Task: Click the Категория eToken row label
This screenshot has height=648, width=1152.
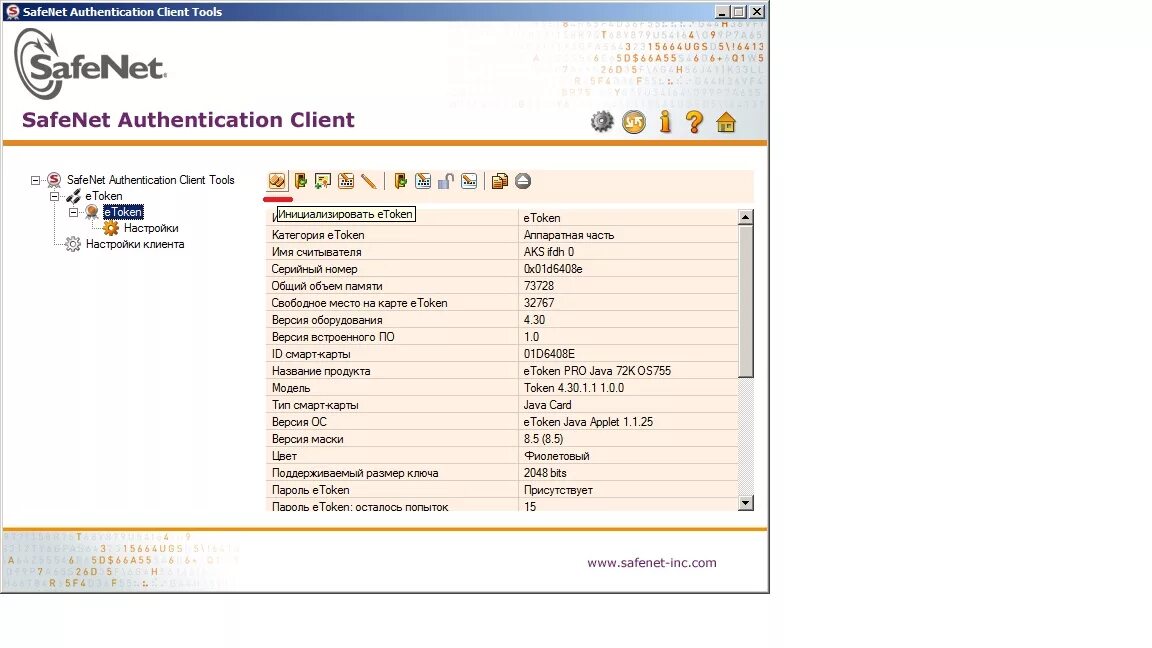Action: tap(318, 235)
